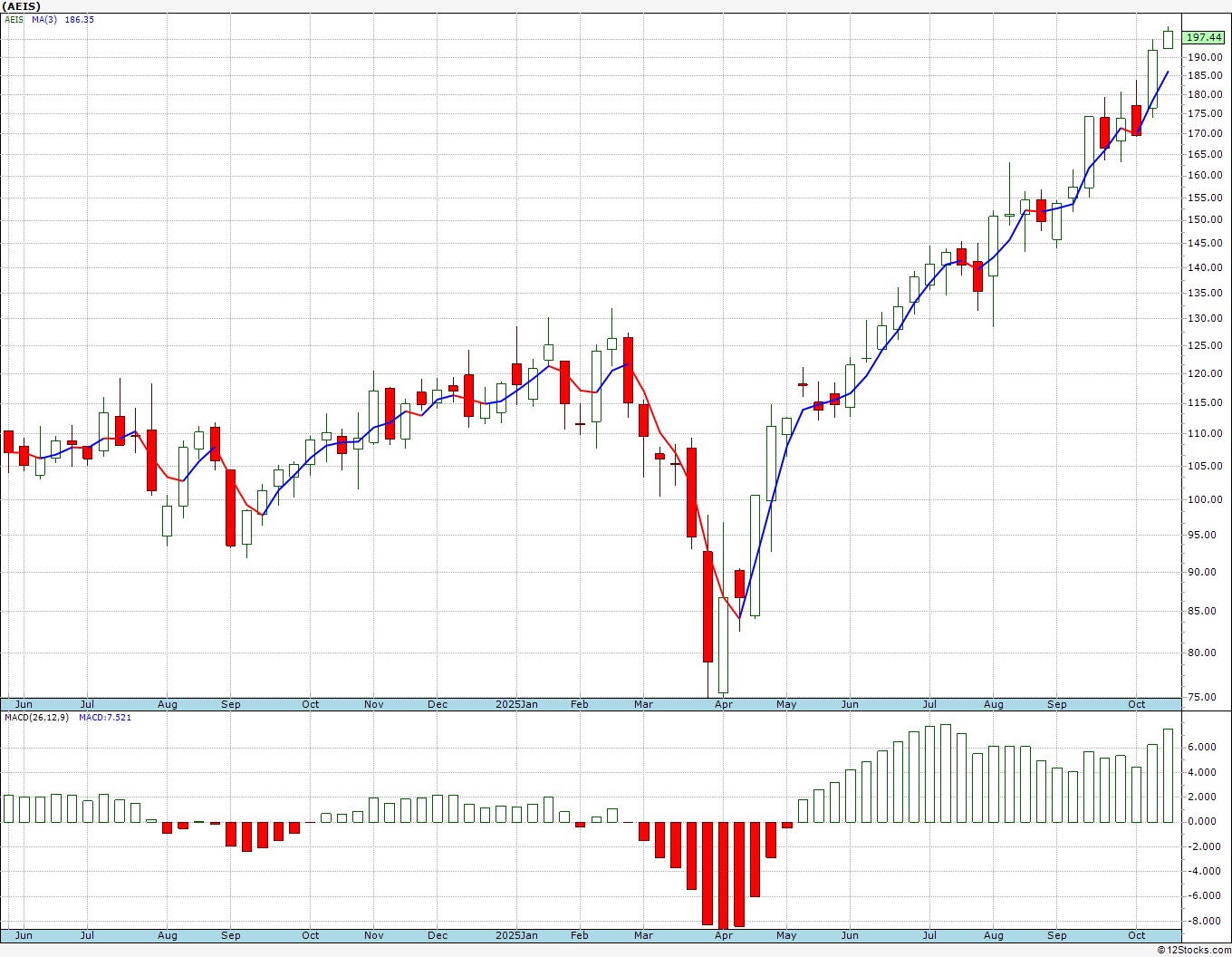Click Feb on the MACD panel time axis
1232x957 pixels.
coord(580,935)
